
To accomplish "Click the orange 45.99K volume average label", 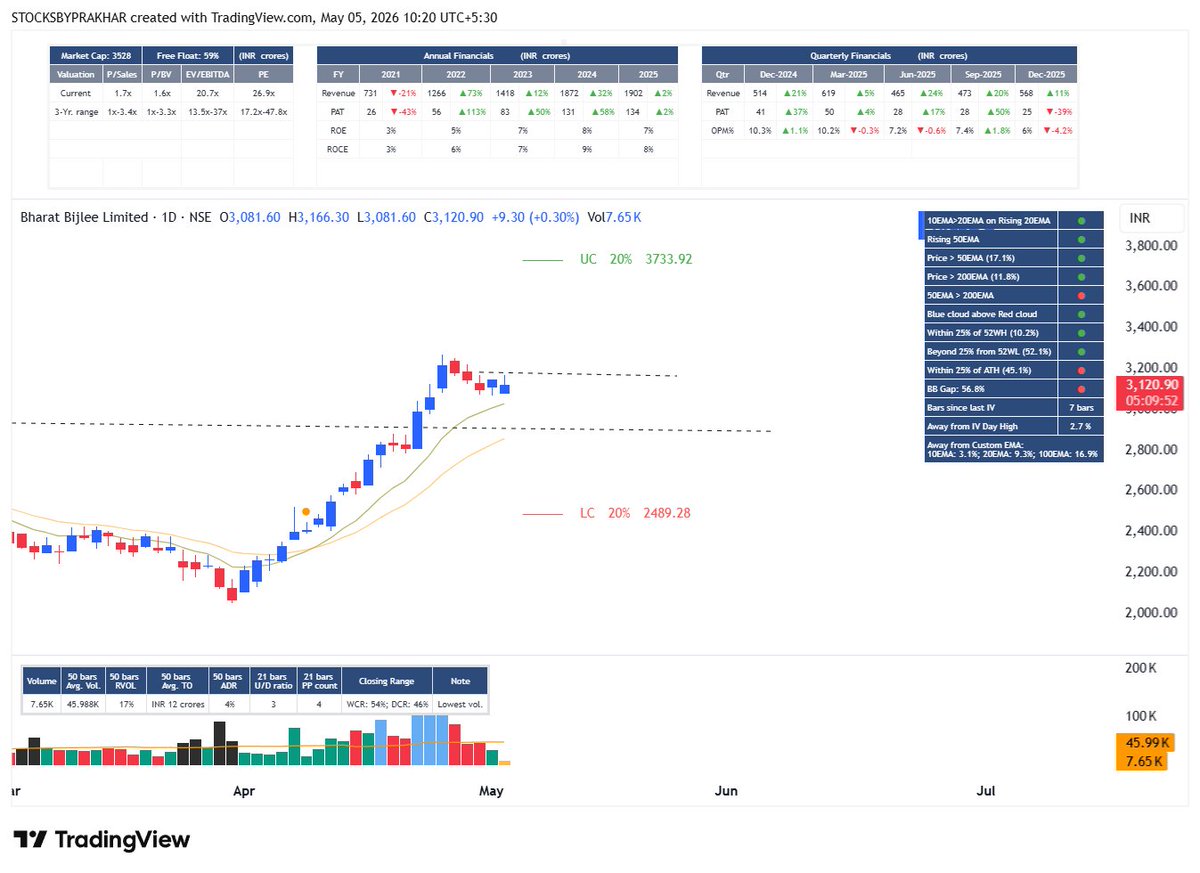I will (1145, 743).
